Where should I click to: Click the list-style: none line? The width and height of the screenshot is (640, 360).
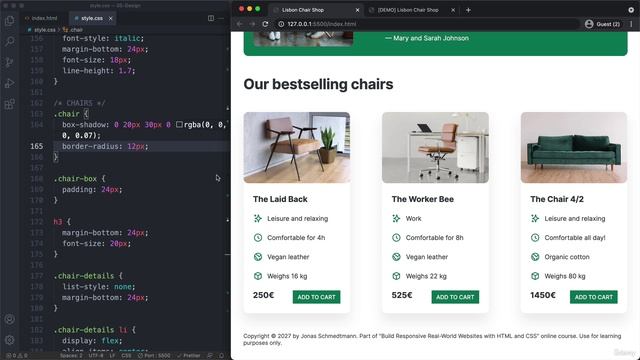(x=98, y=287)
